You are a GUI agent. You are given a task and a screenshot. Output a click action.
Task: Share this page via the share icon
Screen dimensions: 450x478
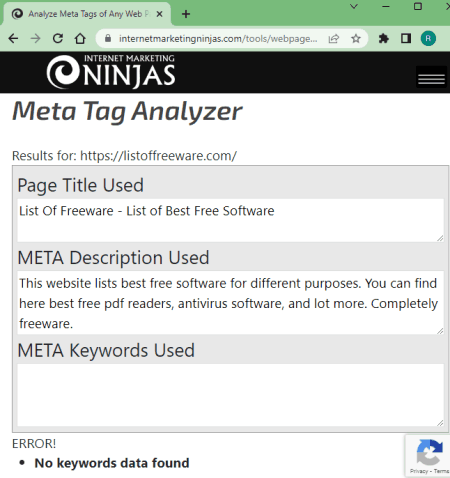tap(334, 39)
